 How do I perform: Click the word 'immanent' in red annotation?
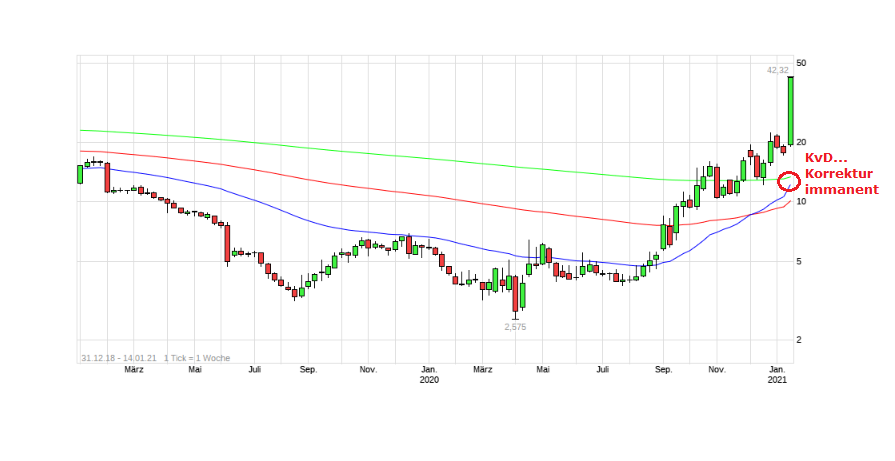tap(841, 189)
